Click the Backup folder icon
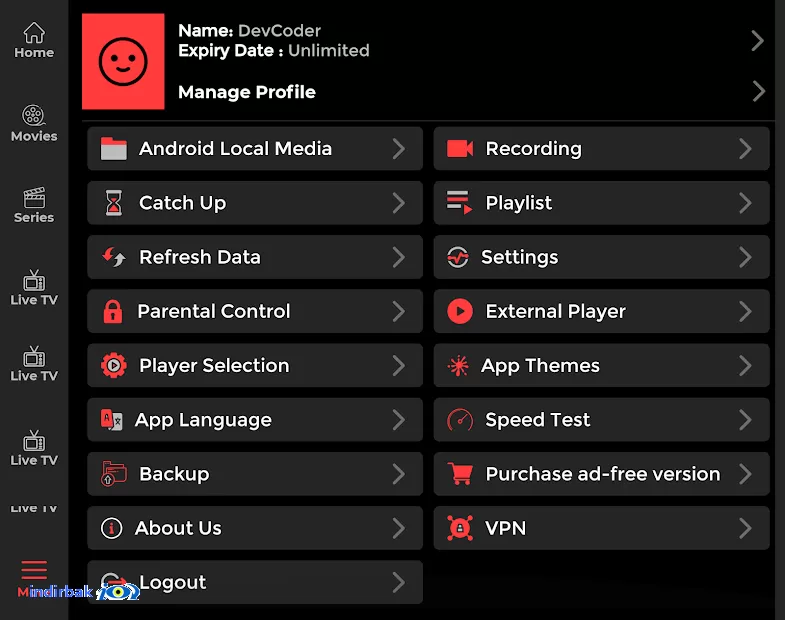 (x=114, y=474)
